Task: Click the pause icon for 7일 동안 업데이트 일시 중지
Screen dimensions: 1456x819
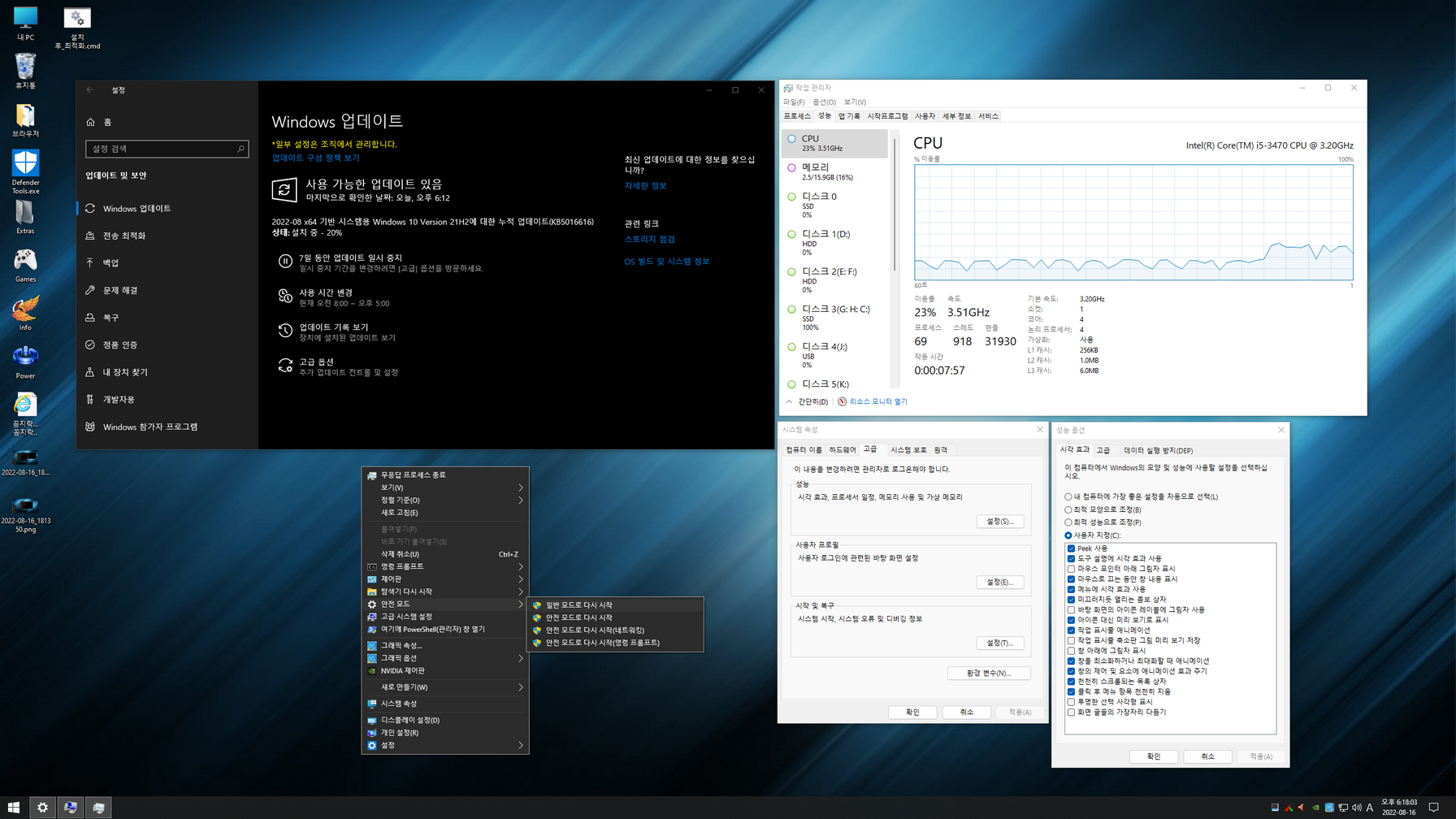Action: pos(285,262)
